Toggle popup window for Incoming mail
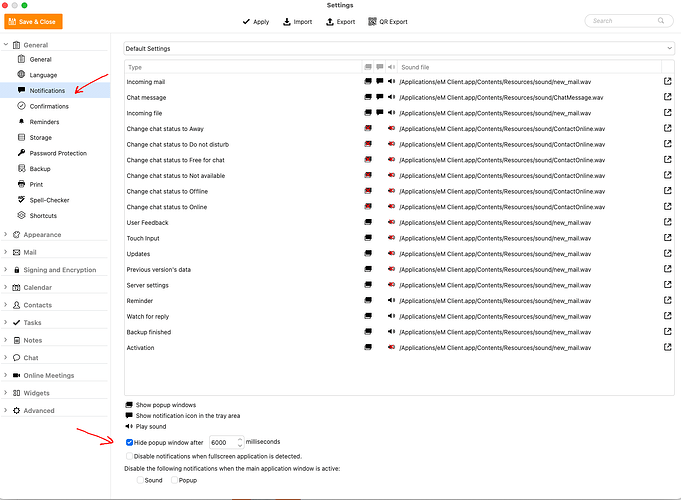This screenshot has width=681, height=500. 368,81
